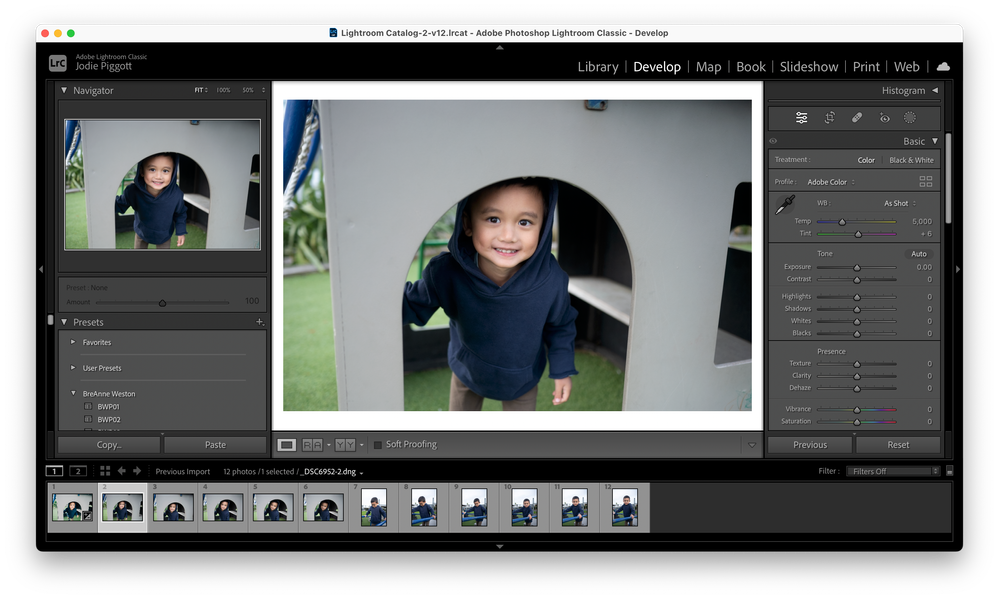Enable the Soft Proofing checkbox
The image size is (999, 599).
pos(378,445)
